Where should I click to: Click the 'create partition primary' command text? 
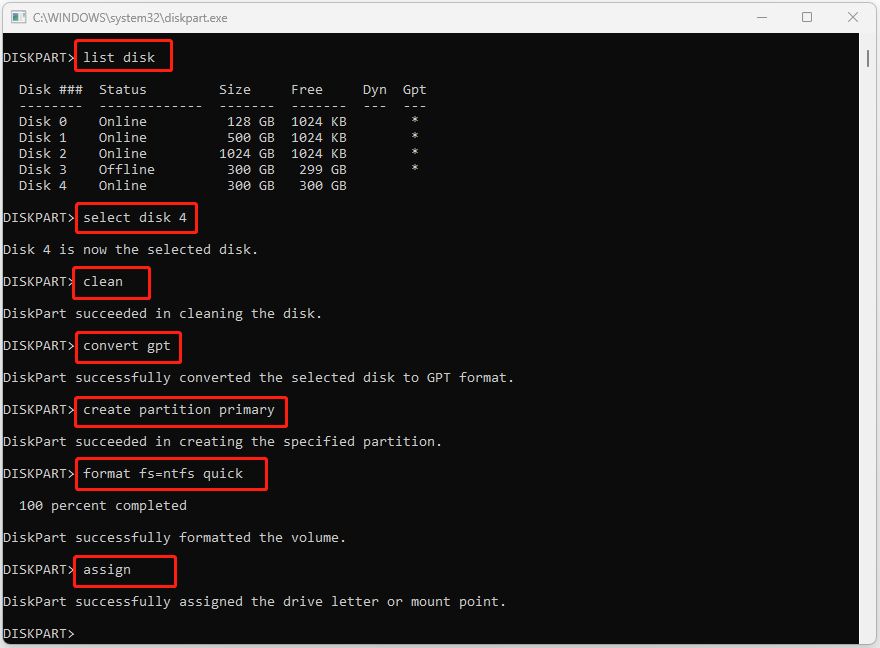pyautogui.click(x=179, y=410)
